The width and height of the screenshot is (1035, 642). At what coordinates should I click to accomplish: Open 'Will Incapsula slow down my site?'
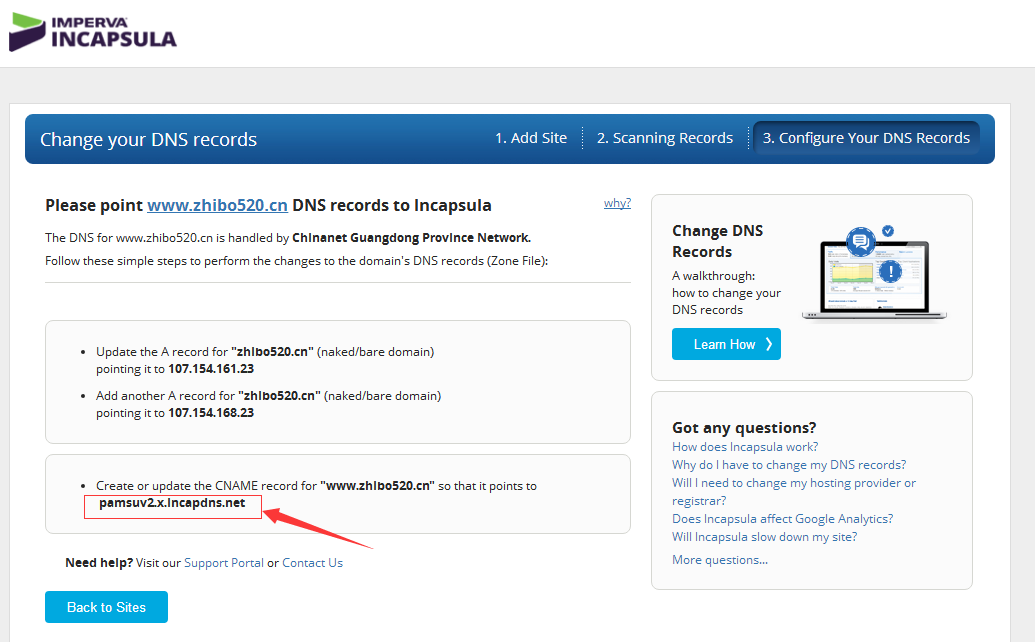click(764, 536)
